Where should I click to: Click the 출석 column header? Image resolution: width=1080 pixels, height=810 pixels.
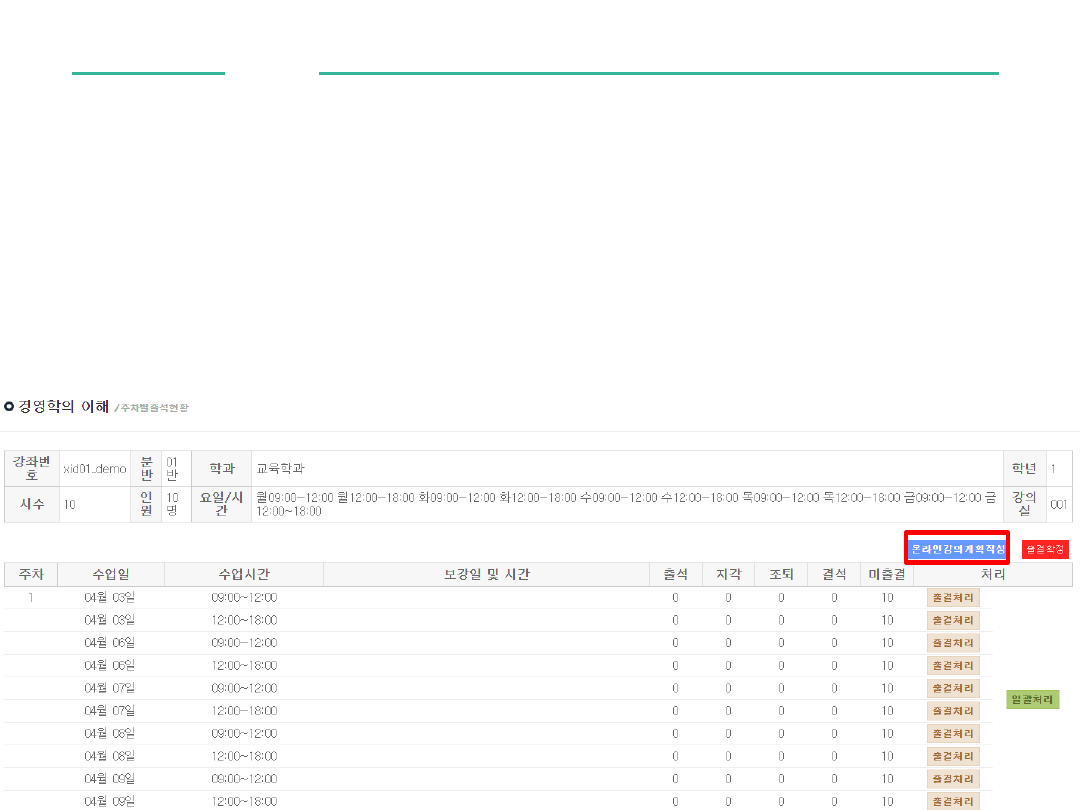pos(675,574)
